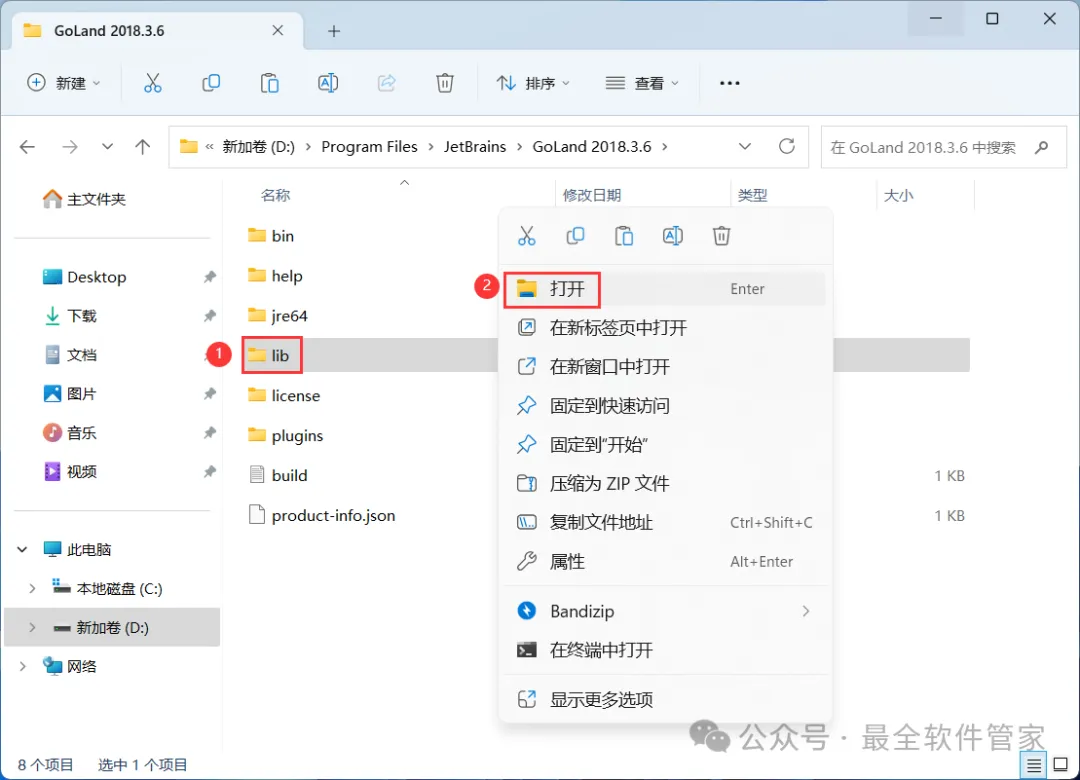This screenshot has height=780, width=1080.
Task: Select the jre64 folder
Action: [278, 316]
